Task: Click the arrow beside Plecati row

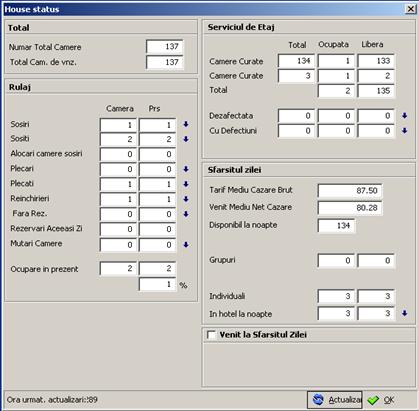Action: point(186,184)
